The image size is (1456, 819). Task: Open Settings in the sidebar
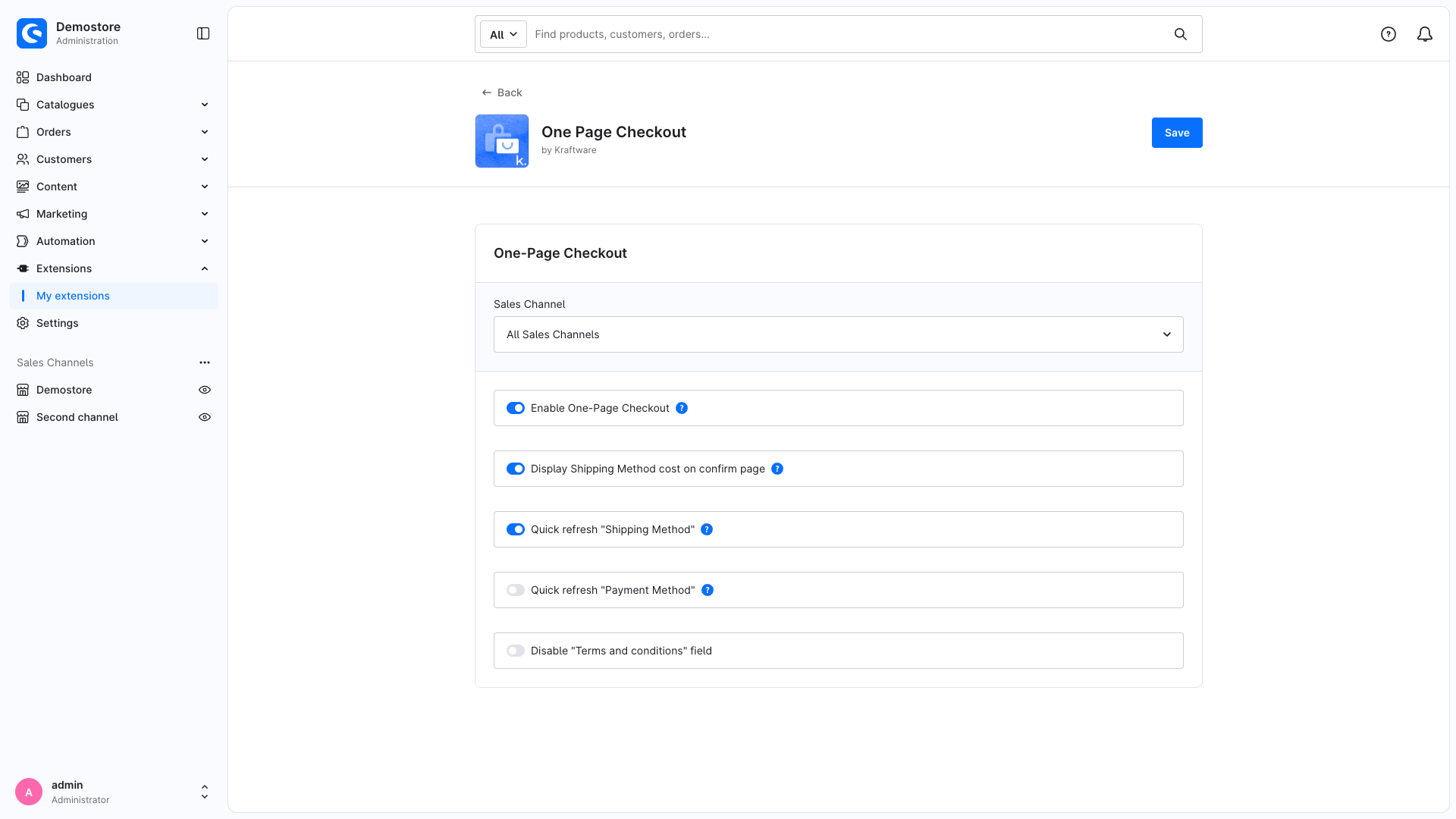coord(114,323)
